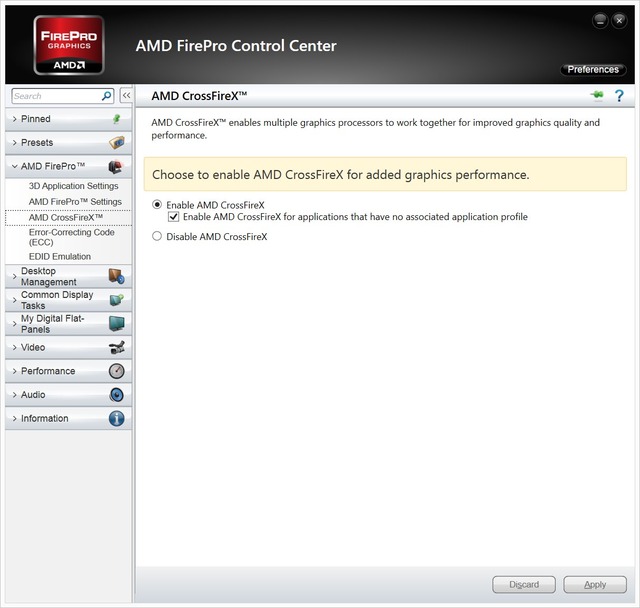Open help with the question mark icon

tap(619, 96)
